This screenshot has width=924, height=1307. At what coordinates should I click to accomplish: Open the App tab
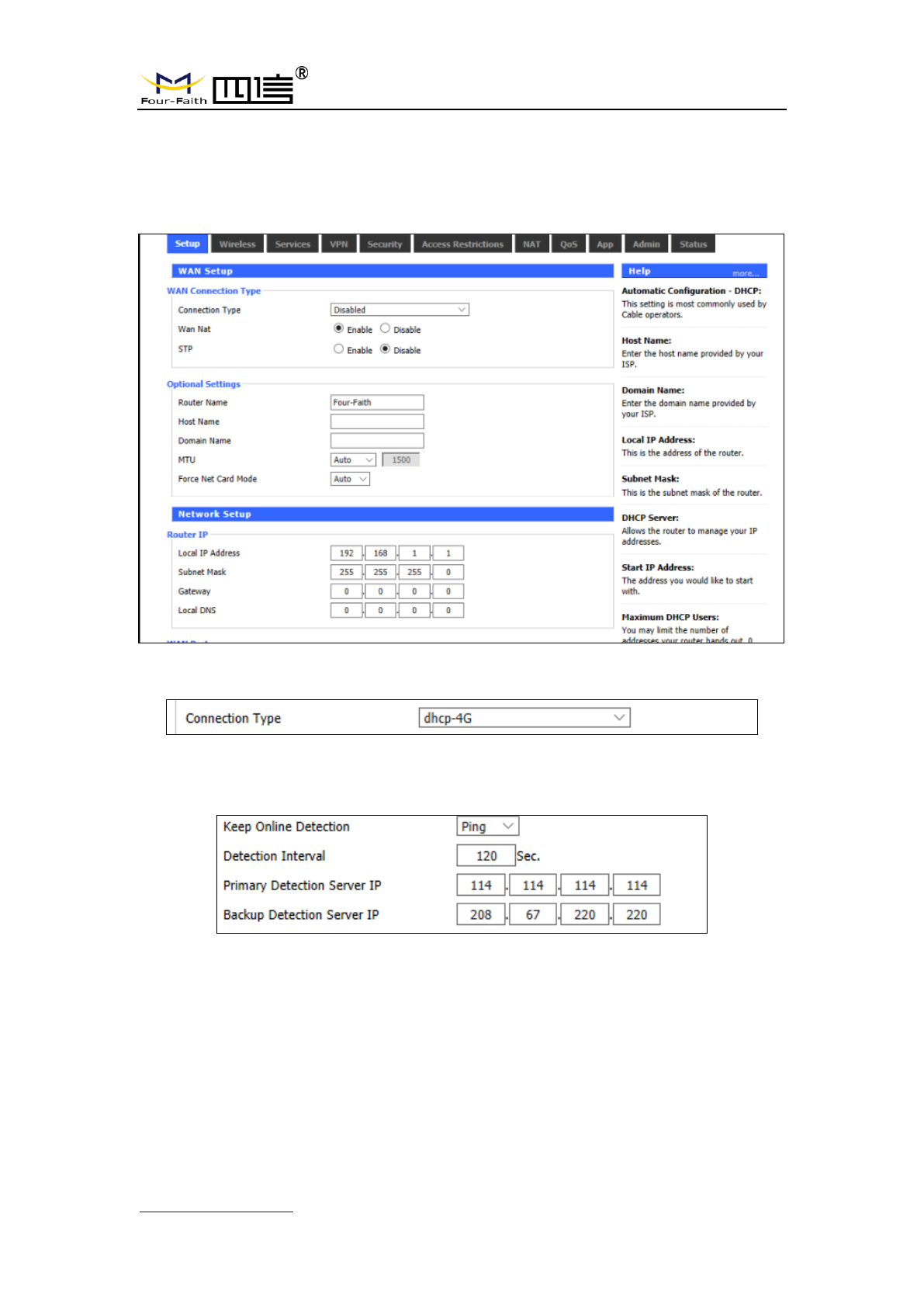(605, 244)
